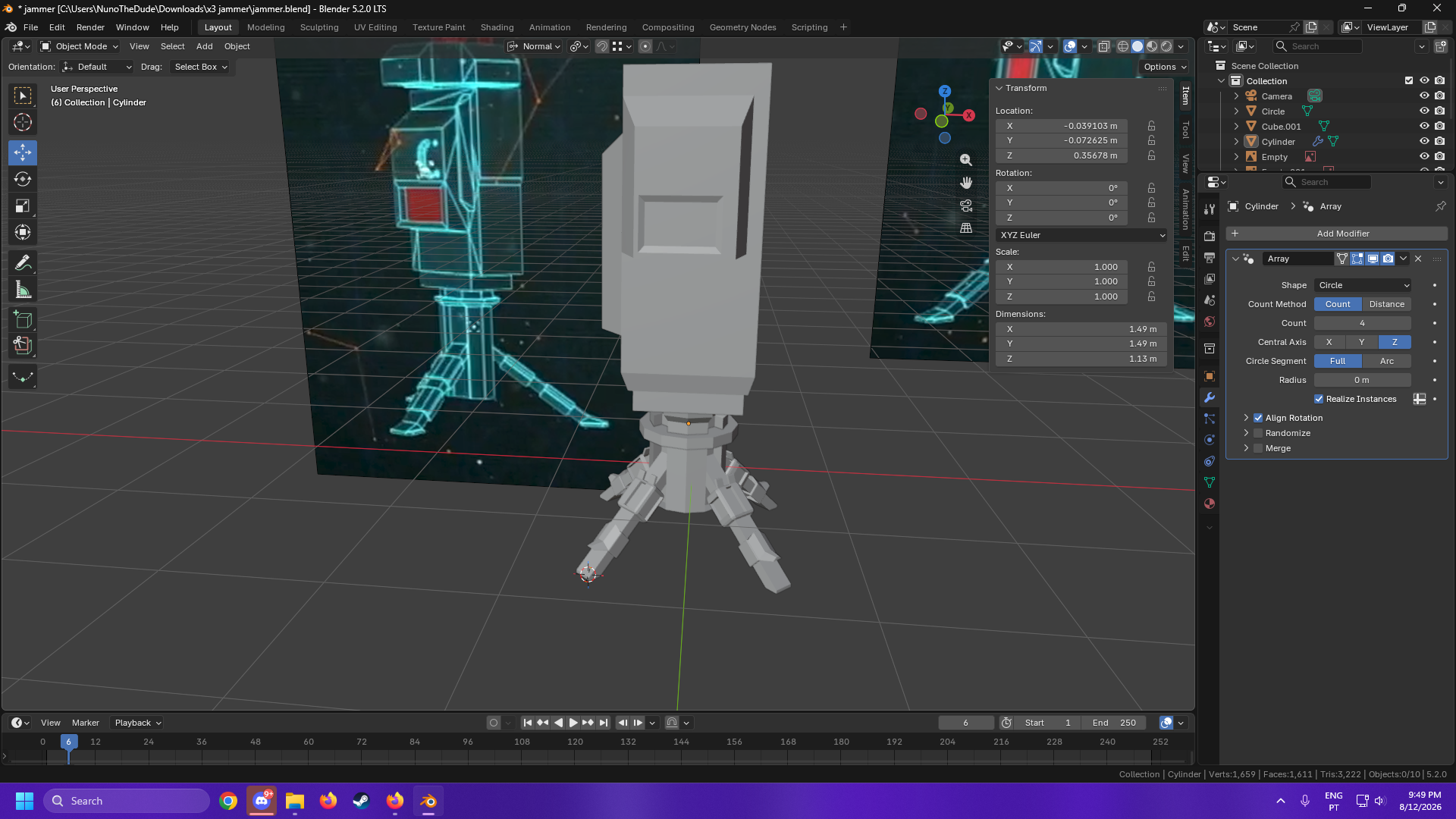Click the Add Modifier button

[x=1337, y=234]
